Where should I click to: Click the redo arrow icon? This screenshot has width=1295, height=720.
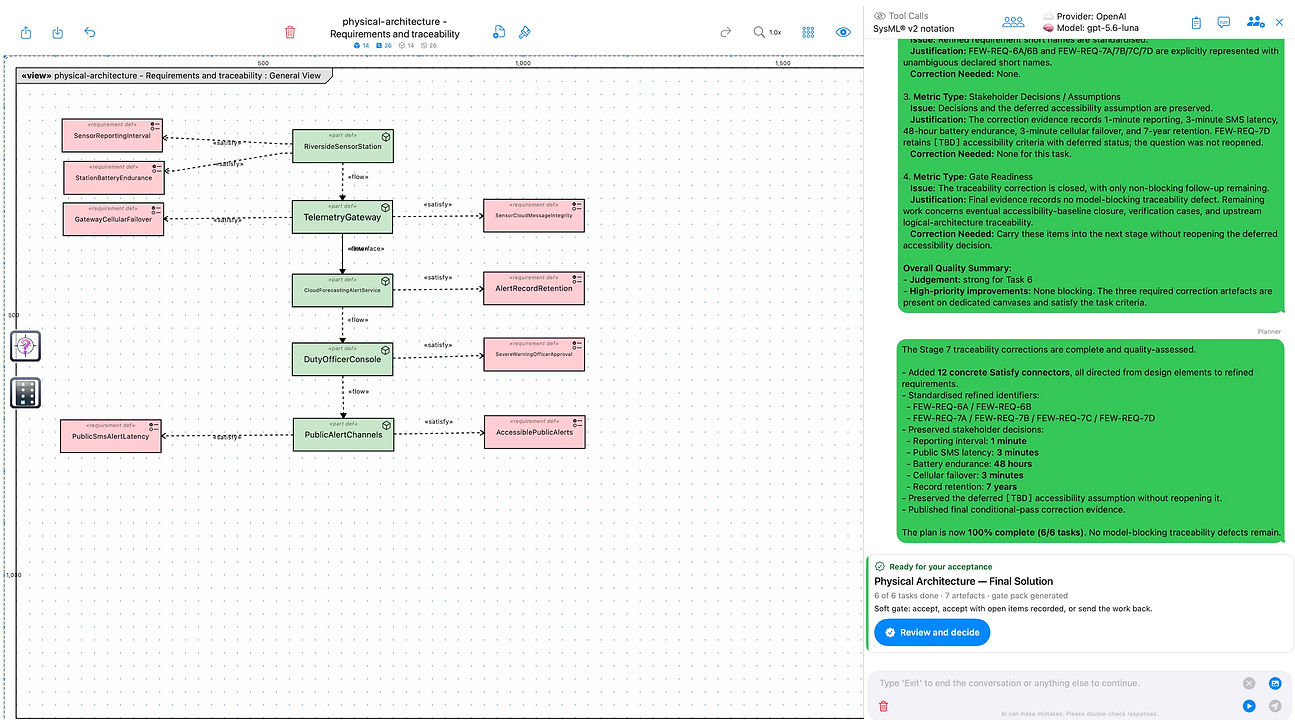tap(726, 32)
